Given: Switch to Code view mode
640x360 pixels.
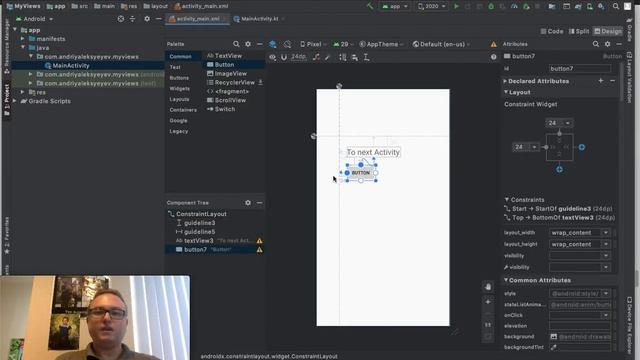Looking at the screenshot, I should click(552, 31).
